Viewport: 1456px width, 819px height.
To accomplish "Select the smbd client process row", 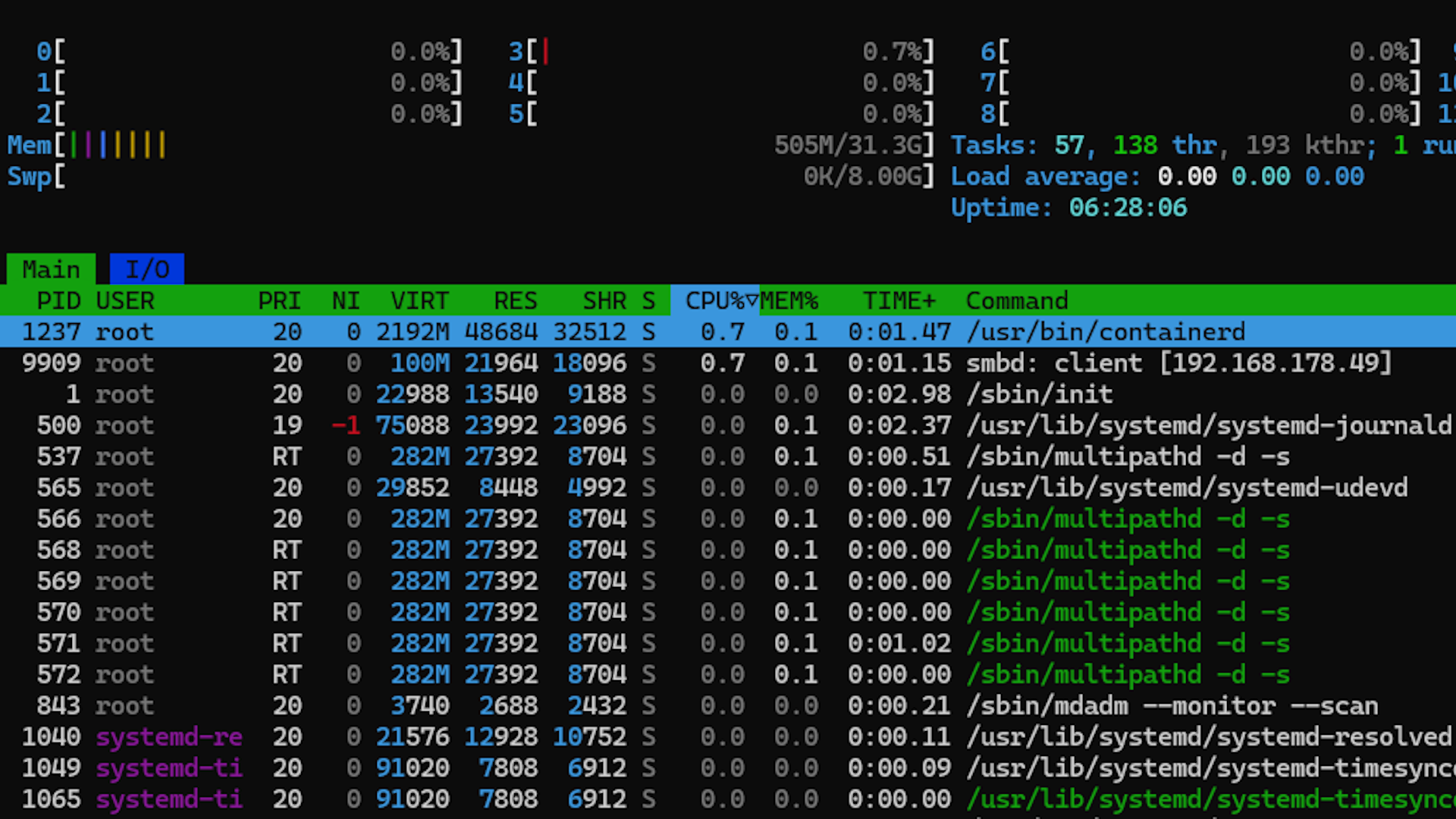I will click(x=1178, y=363).
